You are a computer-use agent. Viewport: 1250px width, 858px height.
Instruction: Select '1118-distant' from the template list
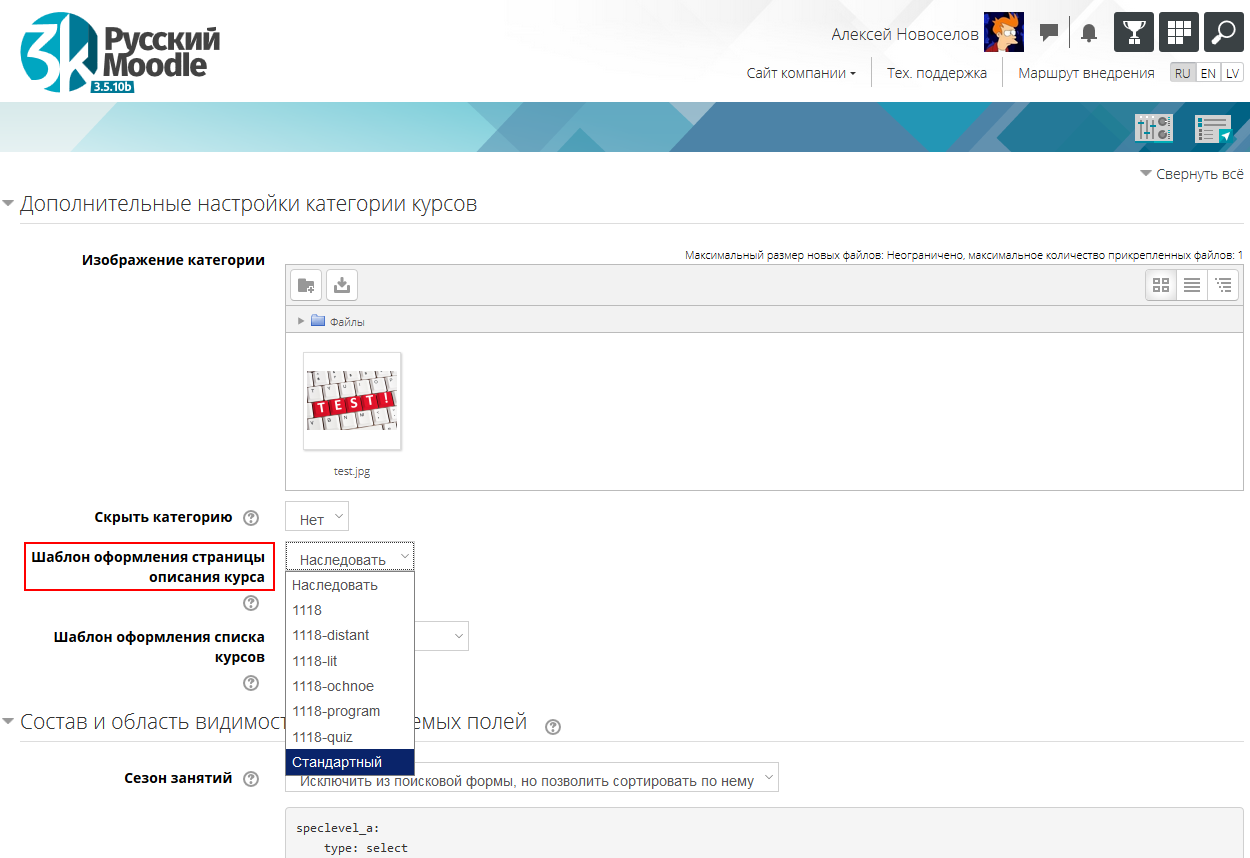[x=331, y=635]
